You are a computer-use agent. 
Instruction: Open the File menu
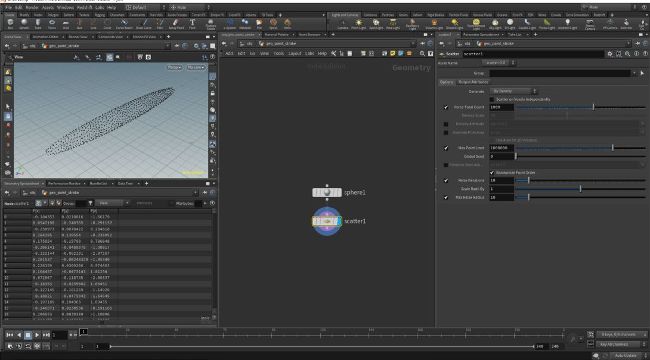coord(8,7)
